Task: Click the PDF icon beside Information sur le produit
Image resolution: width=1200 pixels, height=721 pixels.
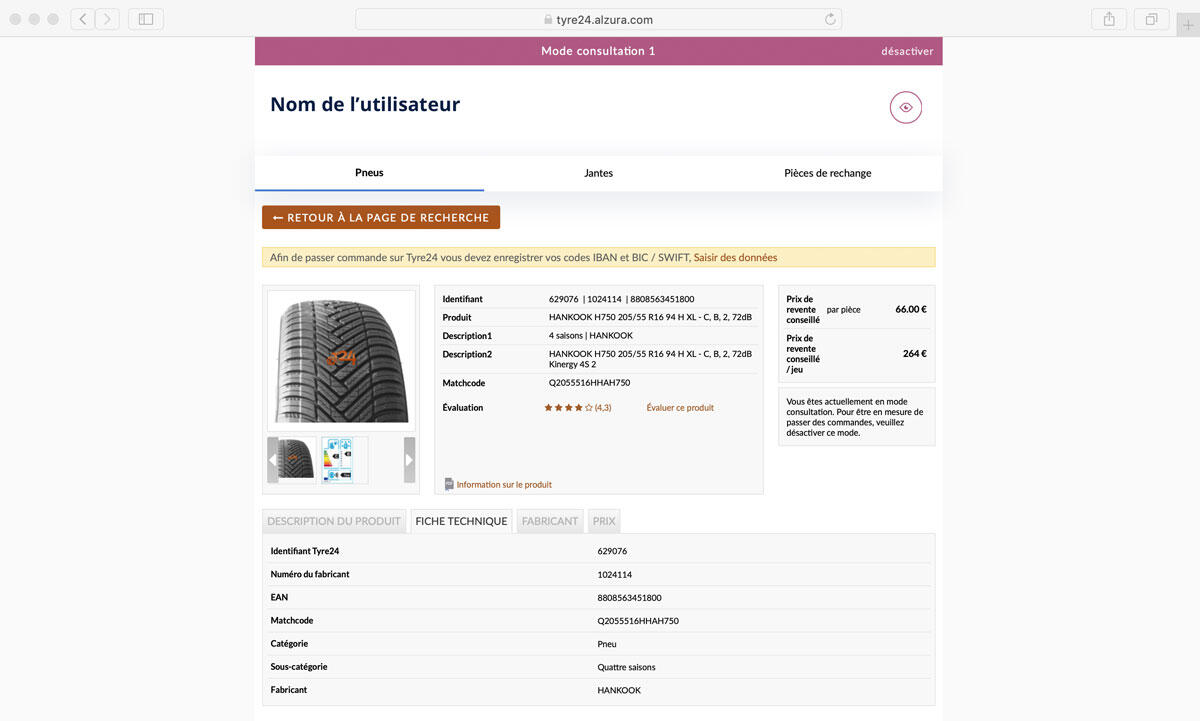Action: tap(449, 484)
